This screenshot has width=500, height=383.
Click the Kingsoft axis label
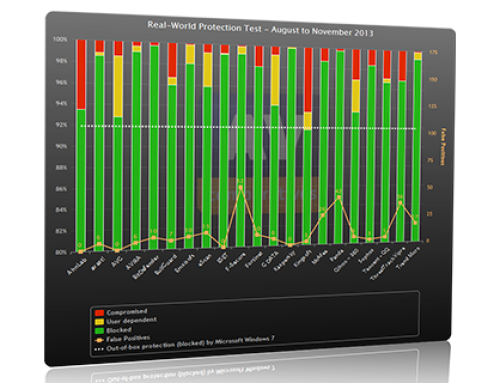(302, 259)
